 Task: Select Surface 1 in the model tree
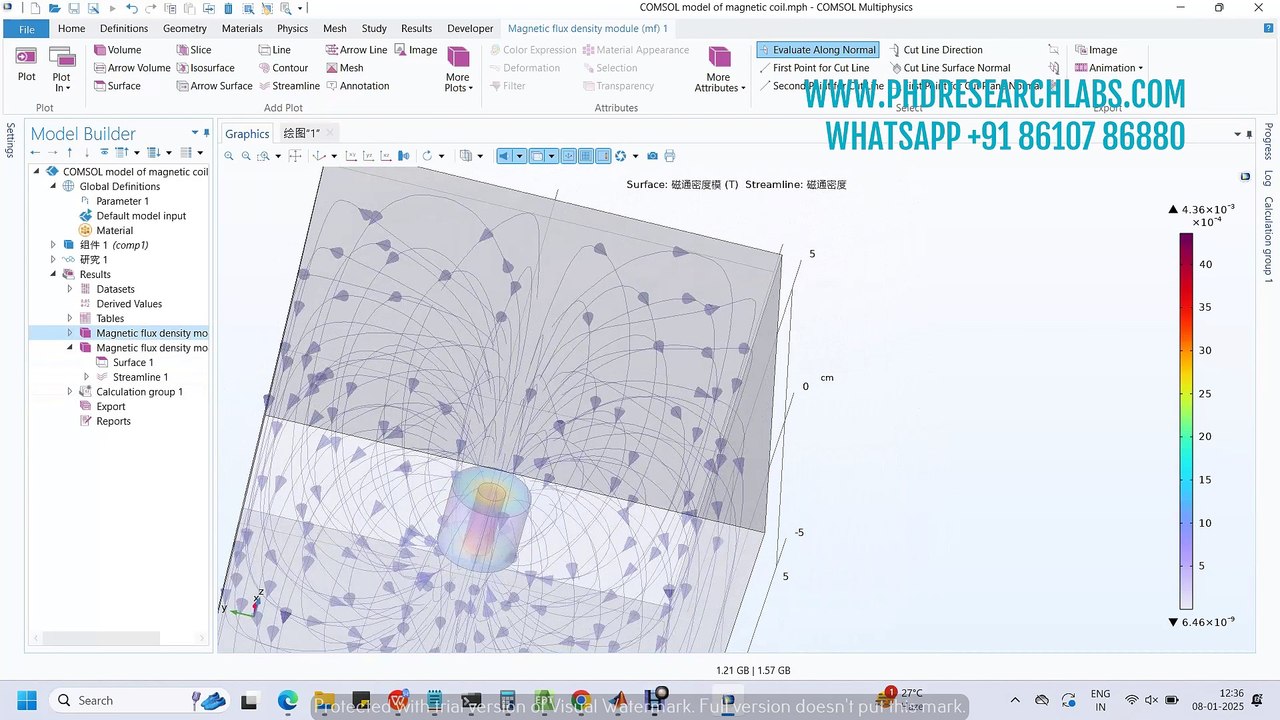[133, 363]
